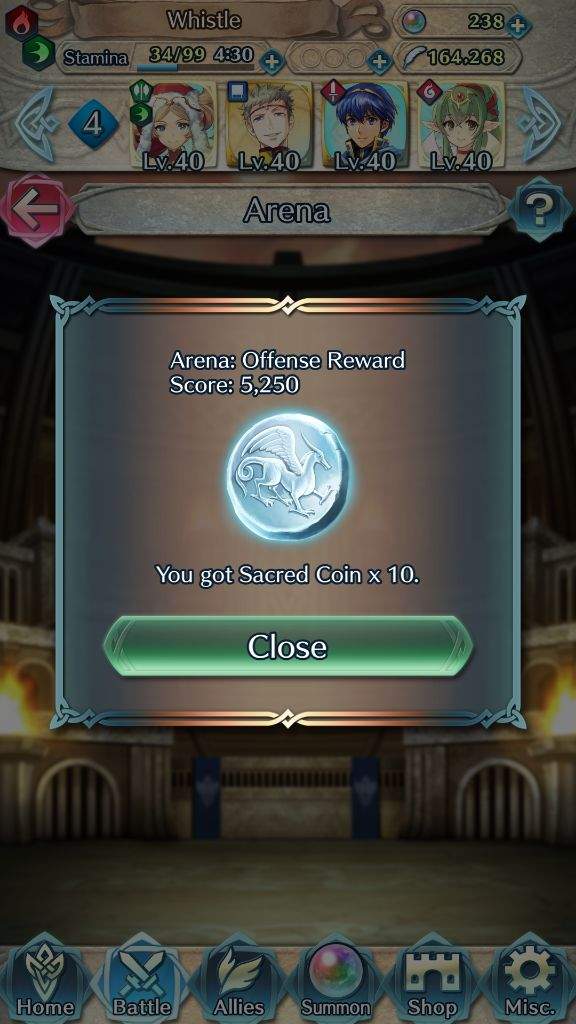This screenshot has width=576, height=1024.
Task: Select the Santa-hat hero portrait
Action: click(x=173, y=125)
